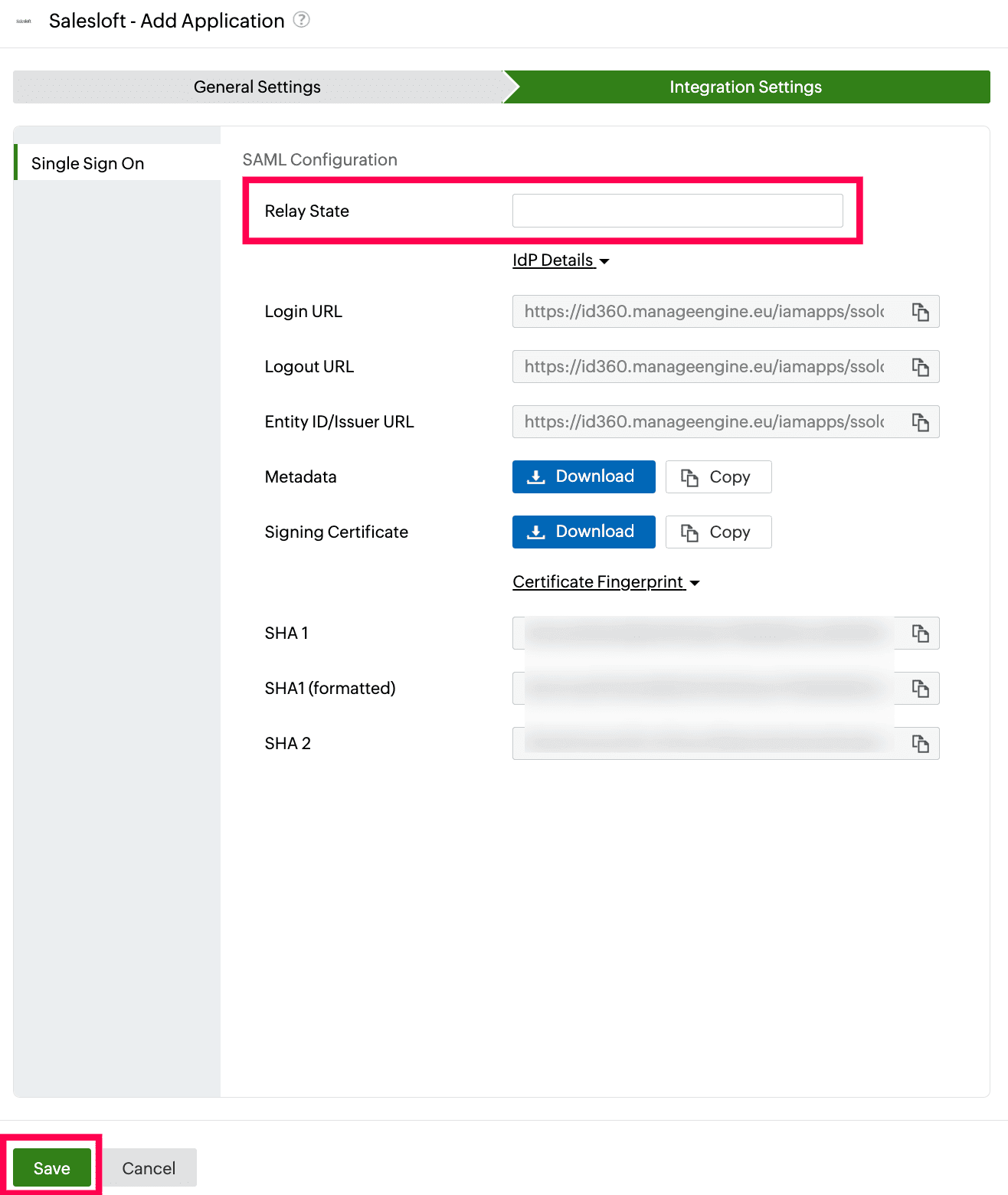Download the Signing Certificate

(583, 532)
